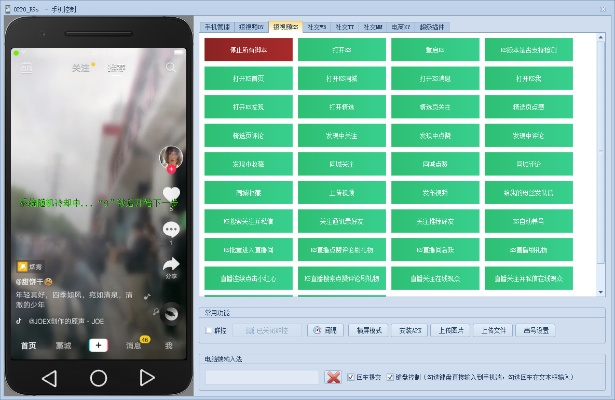Switch to the 社交MM tab
615x400 pixels.
373,28
